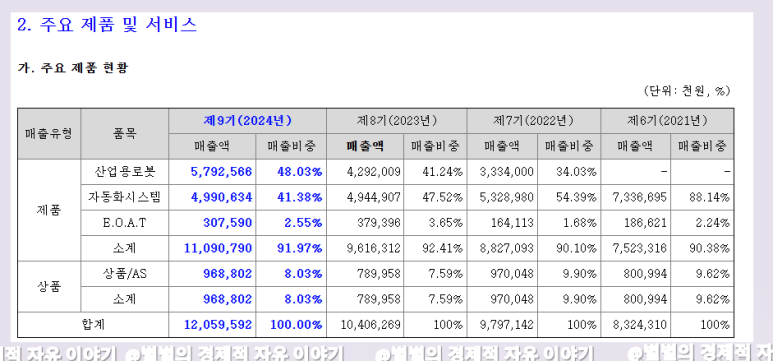
Task: Click the '상품' sales type cell
Action: click(49, 287)
